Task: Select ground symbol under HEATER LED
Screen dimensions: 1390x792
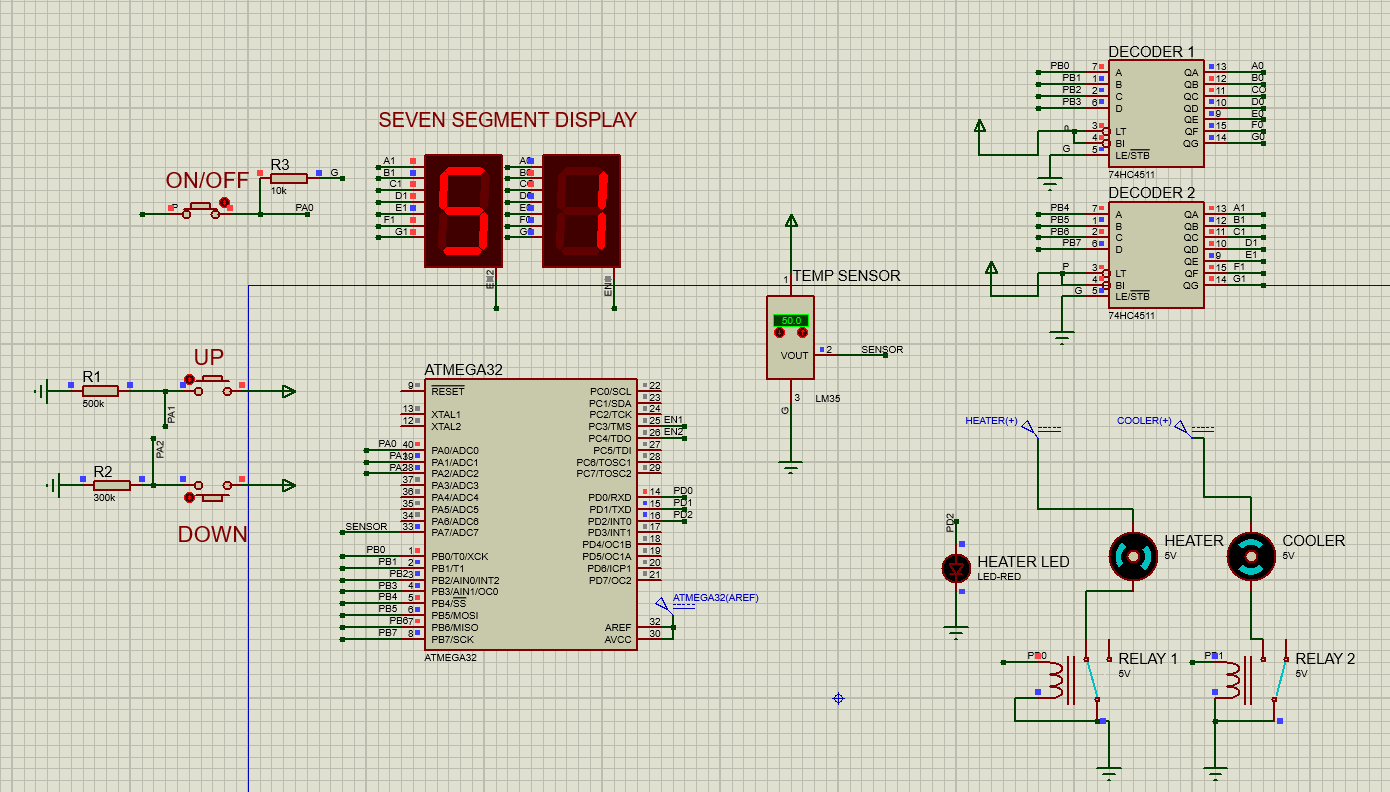Action: point(957,631)
